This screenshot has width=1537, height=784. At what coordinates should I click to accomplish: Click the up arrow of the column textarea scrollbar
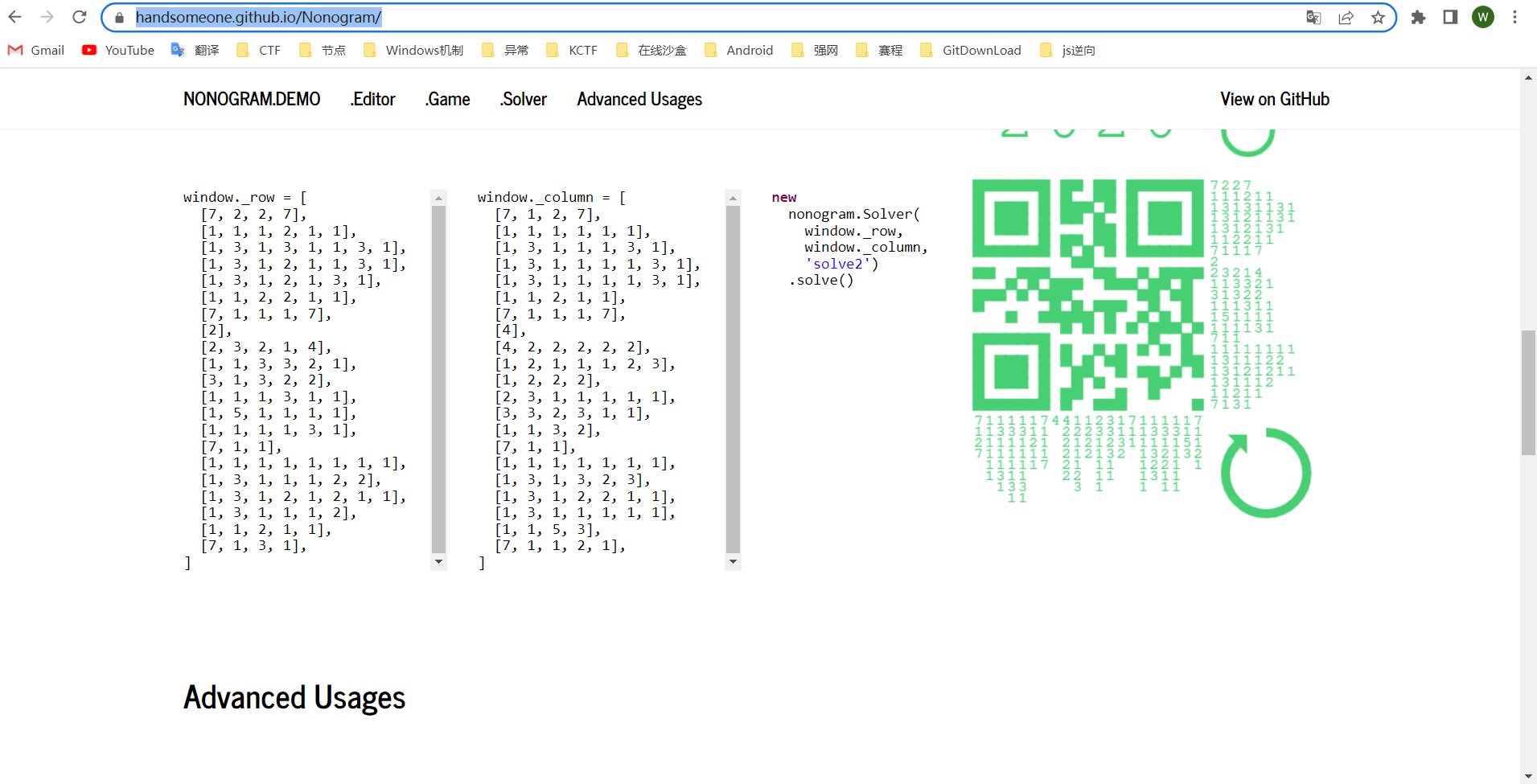click(733, 197)
